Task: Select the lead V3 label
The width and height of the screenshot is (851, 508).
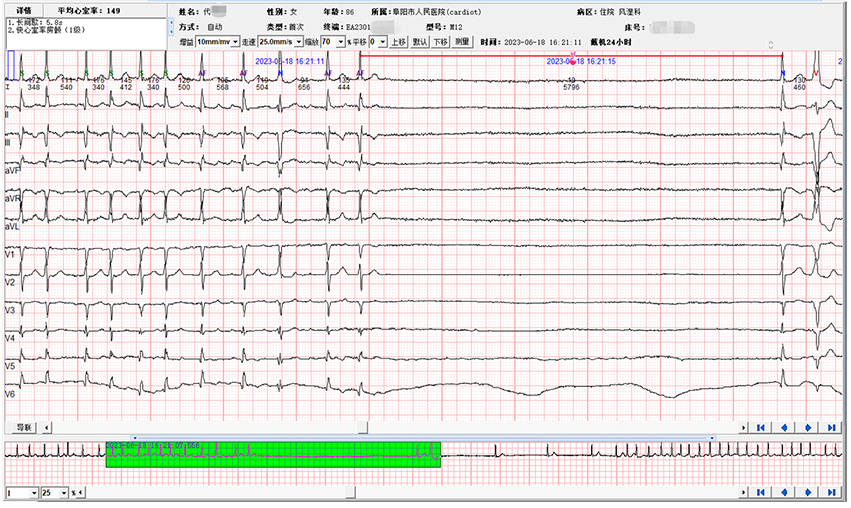Action: point(10,310)
